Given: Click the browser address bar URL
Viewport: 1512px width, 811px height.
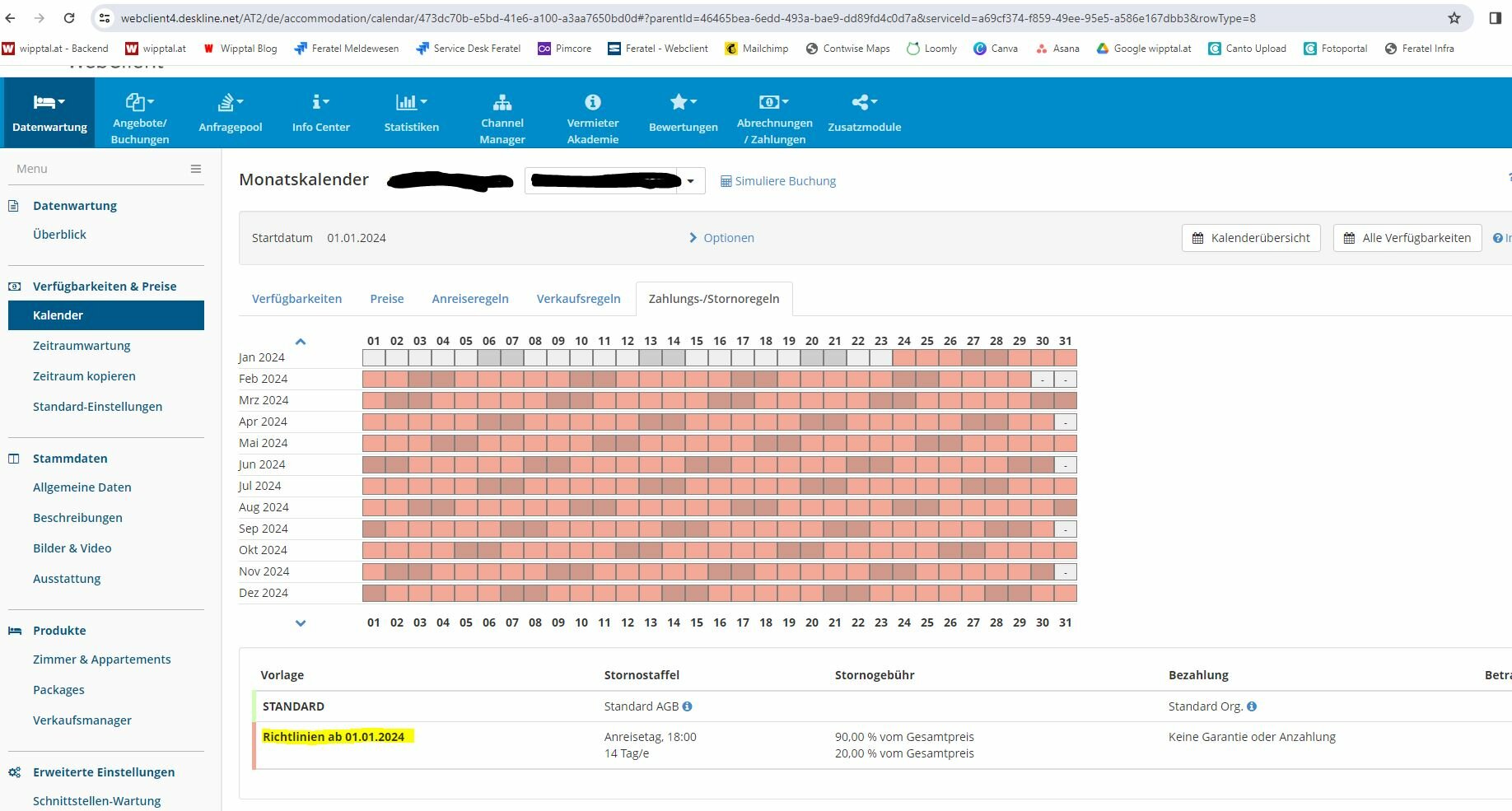Looking at the screenshot, I should click(688, 18).
